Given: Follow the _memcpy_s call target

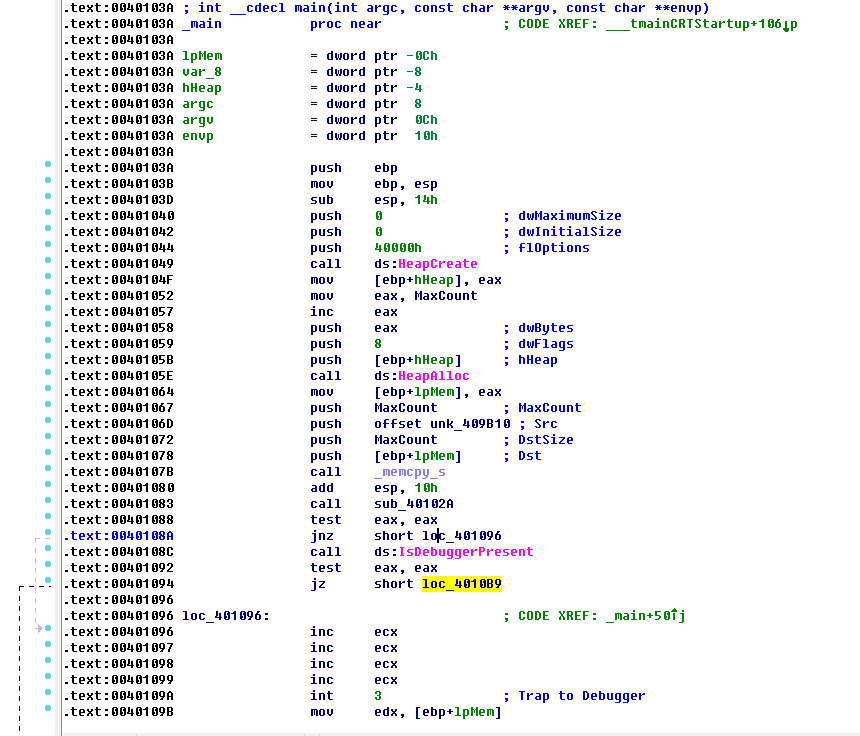Looking at the screenshot, I should tap(410, 472).
